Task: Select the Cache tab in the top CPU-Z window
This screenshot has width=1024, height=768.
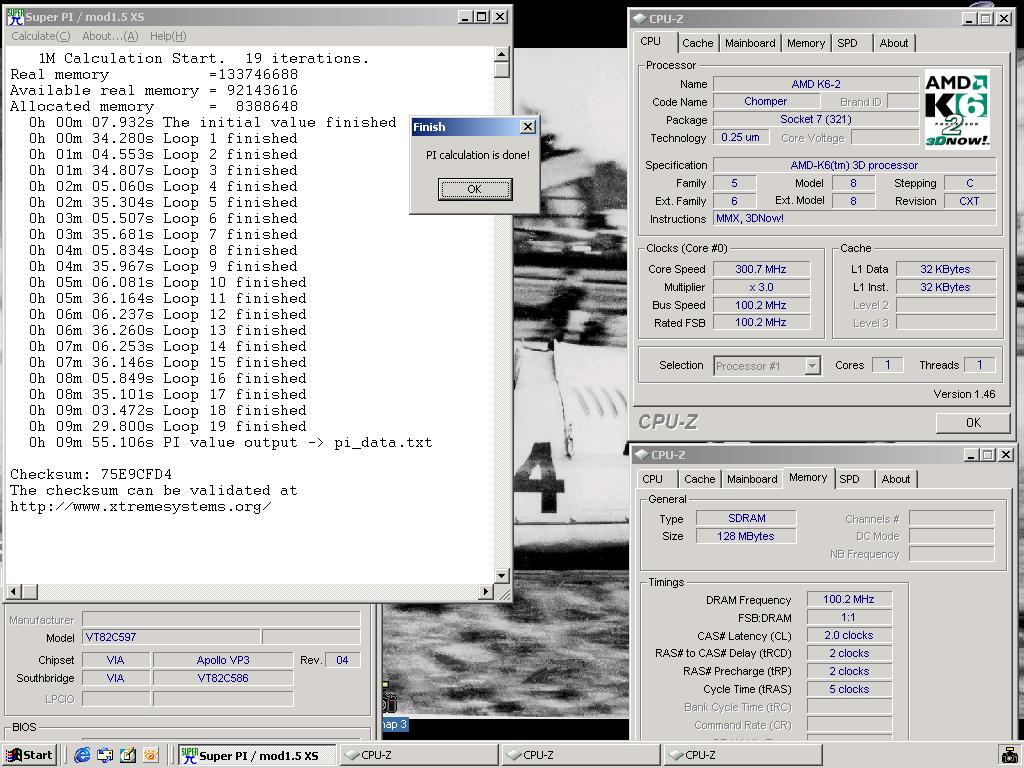Action: pos(697,43)
